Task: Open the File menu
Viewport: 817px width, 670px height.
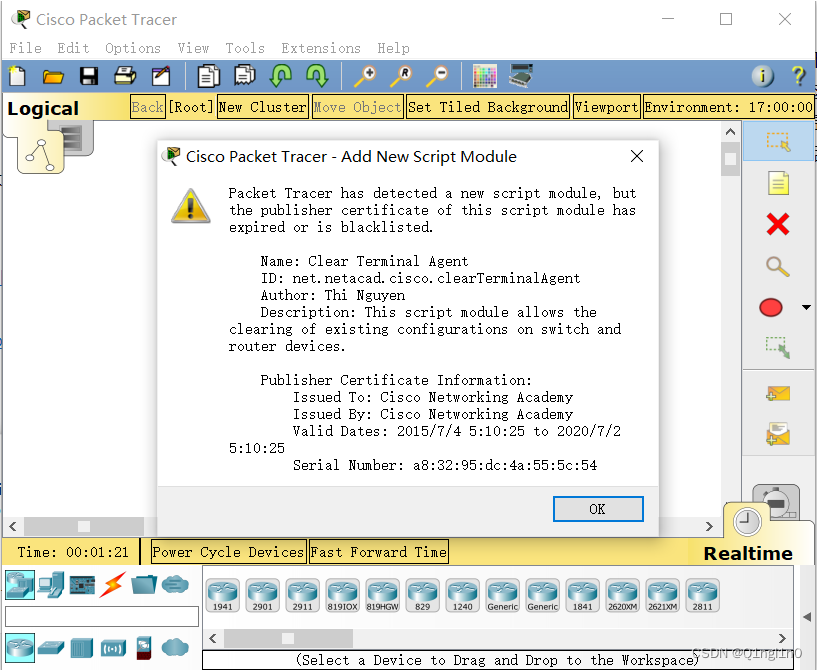Action: (x=26, y=48)
